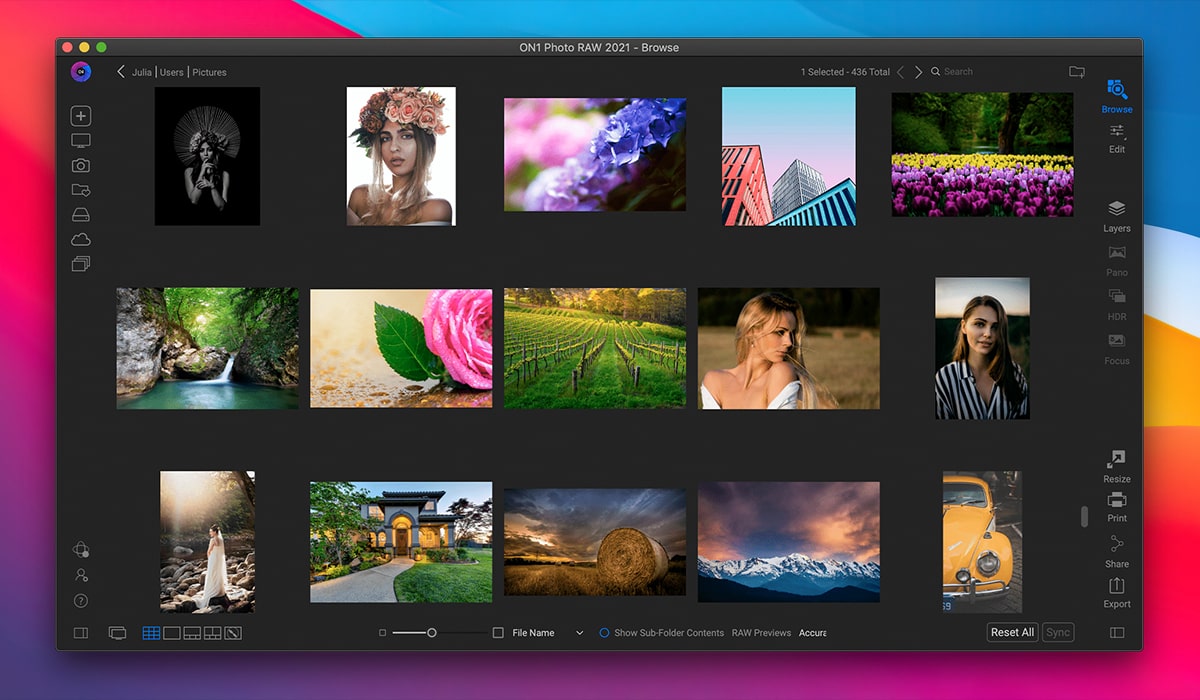The width and height of the screenshot is (1200, 700).
Task: Click the thumbnail size slider handle
Action: pos(432,633)
